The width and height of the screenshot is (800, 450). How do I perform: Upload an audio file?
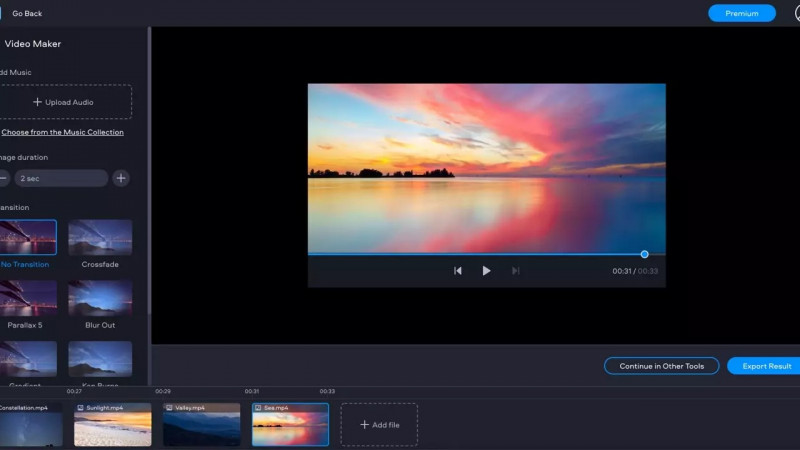pos(64,102)
